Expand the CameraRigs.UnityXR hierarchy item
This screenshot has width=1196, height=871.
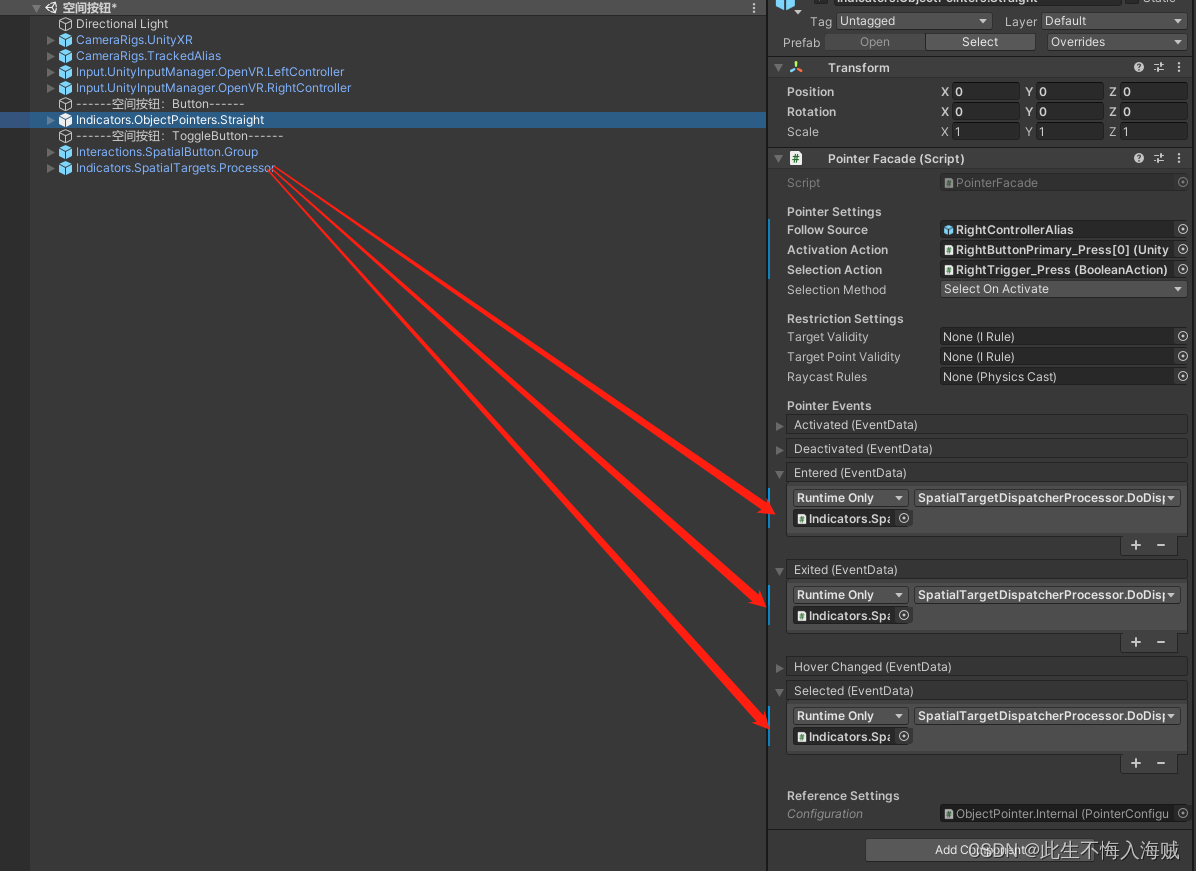click(x=48, y=39)
